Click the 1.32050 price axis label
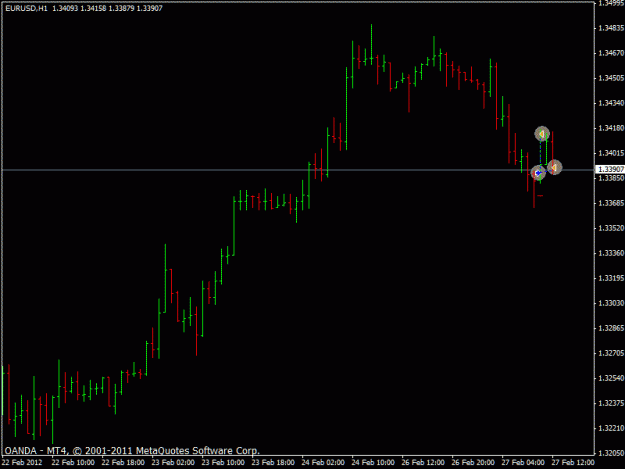 tap(611, 453)
